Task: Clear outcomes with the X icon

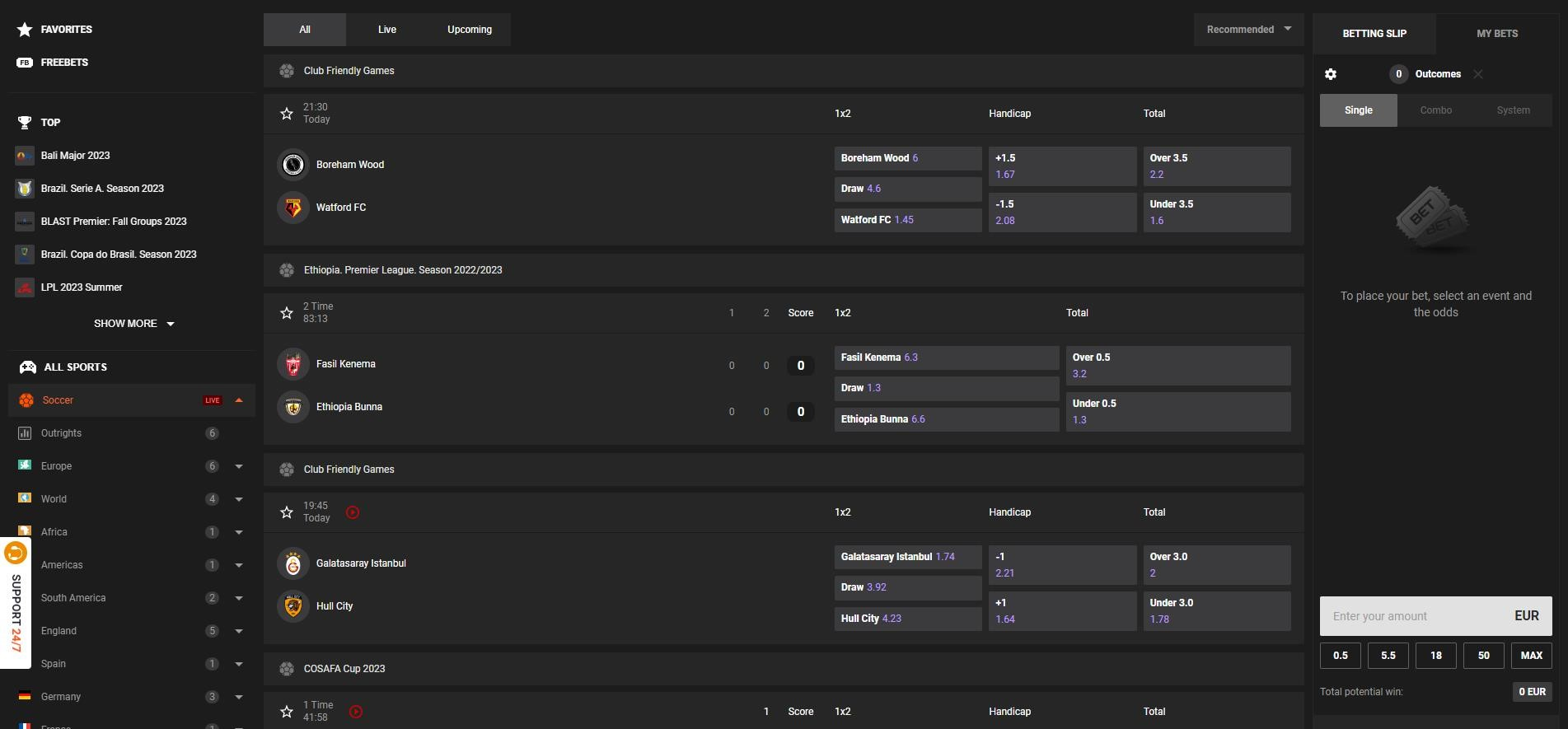Action: (x=1478, y=74)
